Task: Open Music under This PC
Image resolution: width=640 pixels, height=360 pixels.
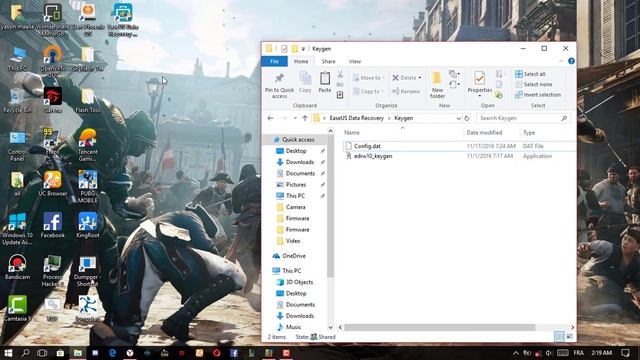Action: tap(293, 327)
